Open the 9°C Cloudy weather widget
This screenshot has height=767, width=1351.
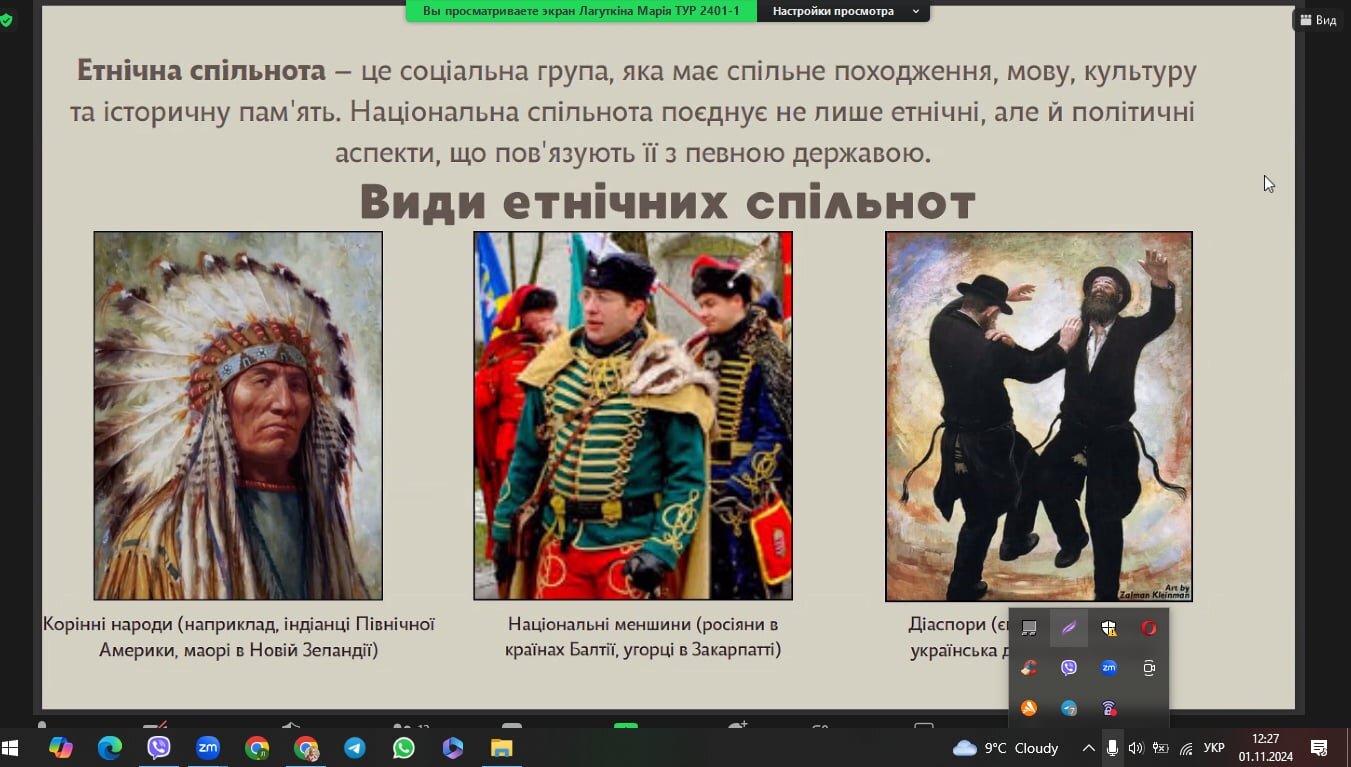tap(1006, 748)
